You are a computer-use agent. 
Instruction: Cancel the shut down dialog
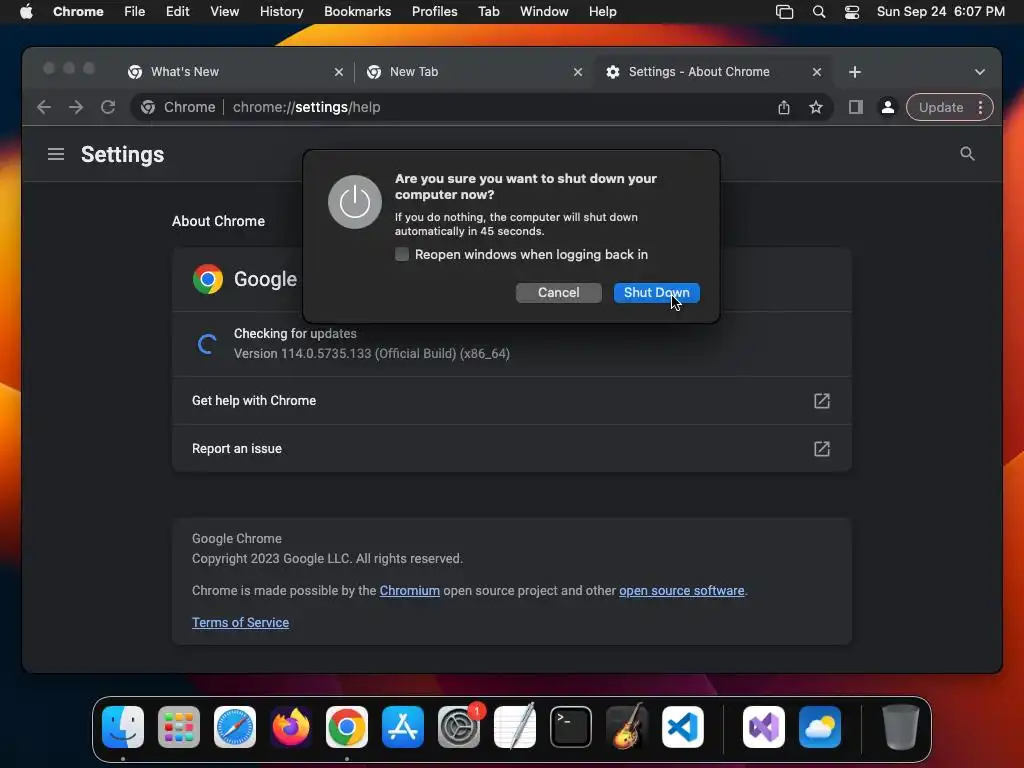[x=558, y=293]
